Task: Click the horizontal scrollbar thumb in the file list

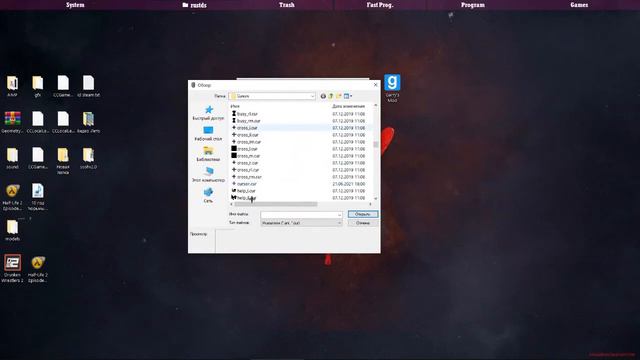Action: [276, 204]
